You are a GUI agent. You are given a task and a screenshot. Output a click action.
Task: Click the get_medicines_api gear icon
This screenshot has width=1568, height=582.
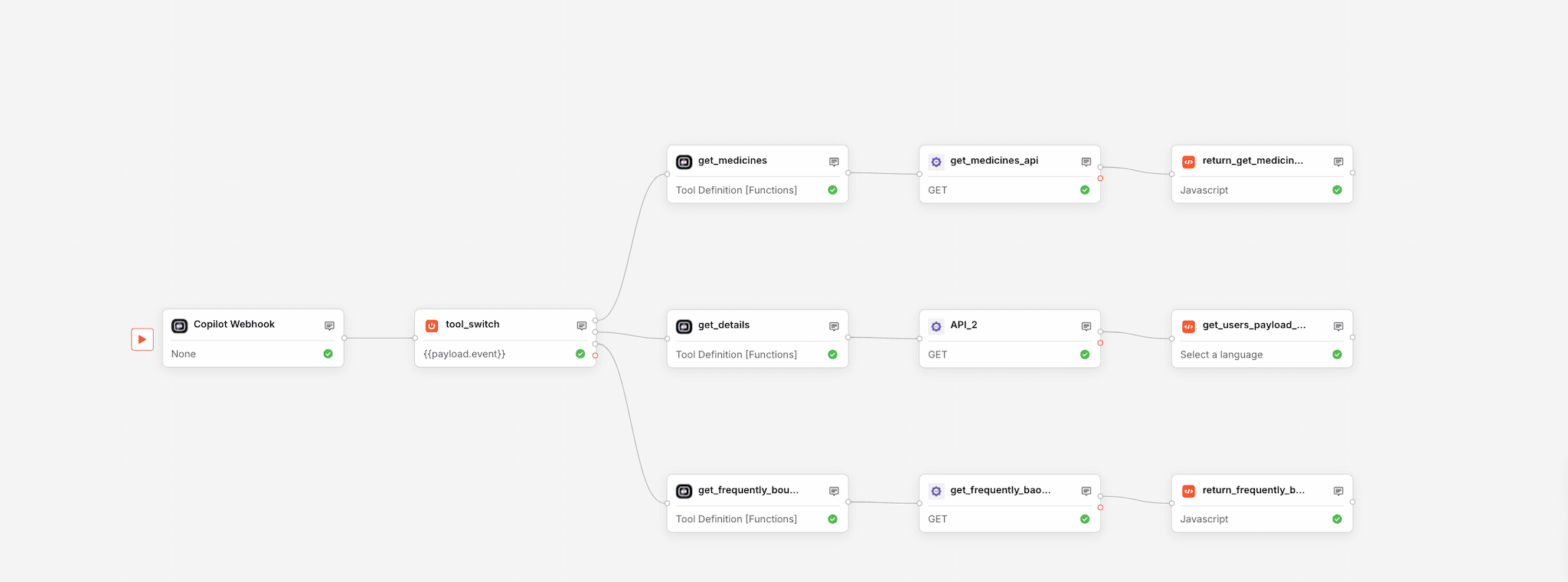pyautogui.click(x=936, y=162)
